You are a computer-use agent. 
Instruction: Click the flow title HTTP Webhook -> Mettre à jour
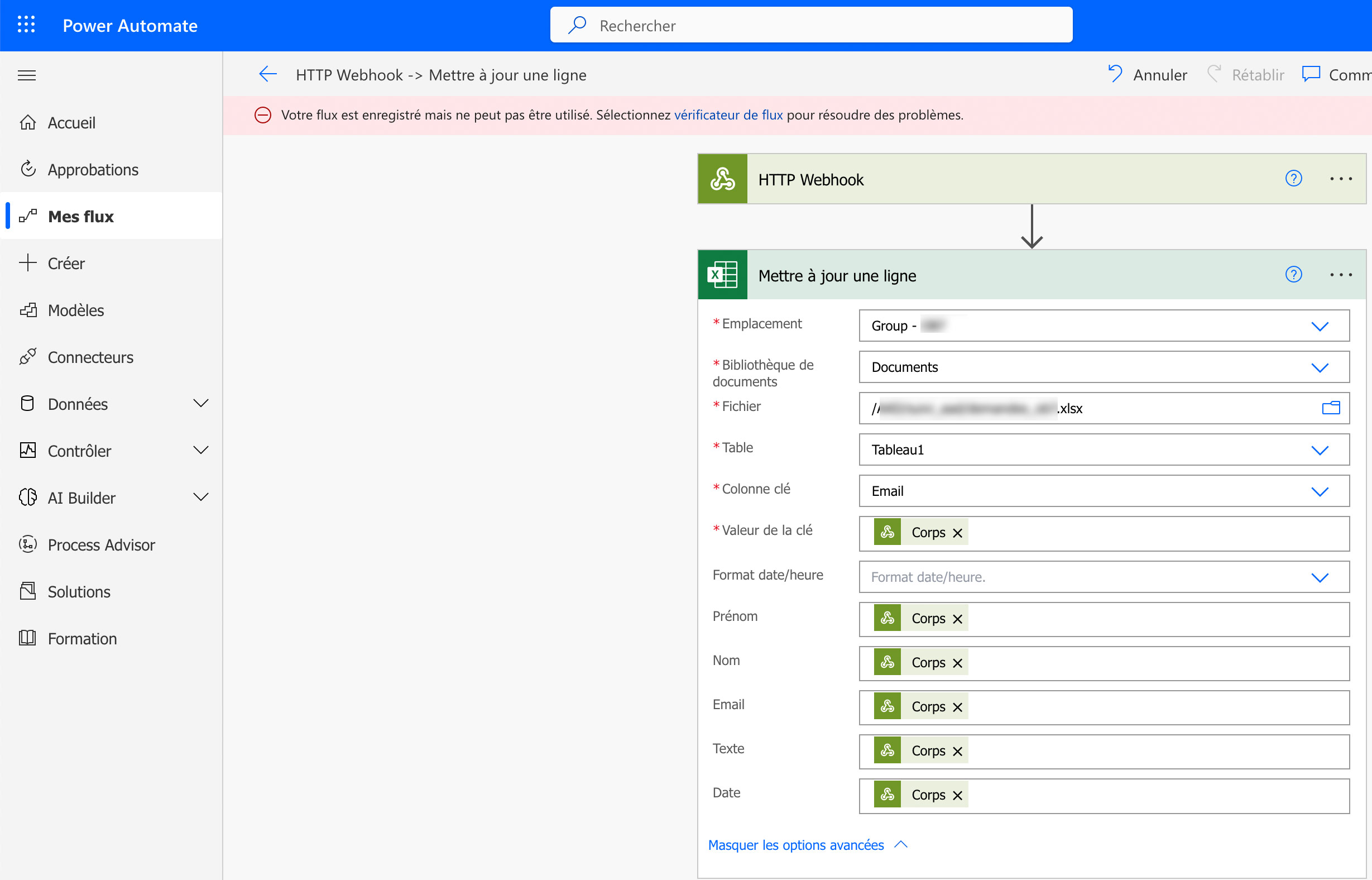[441, 75]
